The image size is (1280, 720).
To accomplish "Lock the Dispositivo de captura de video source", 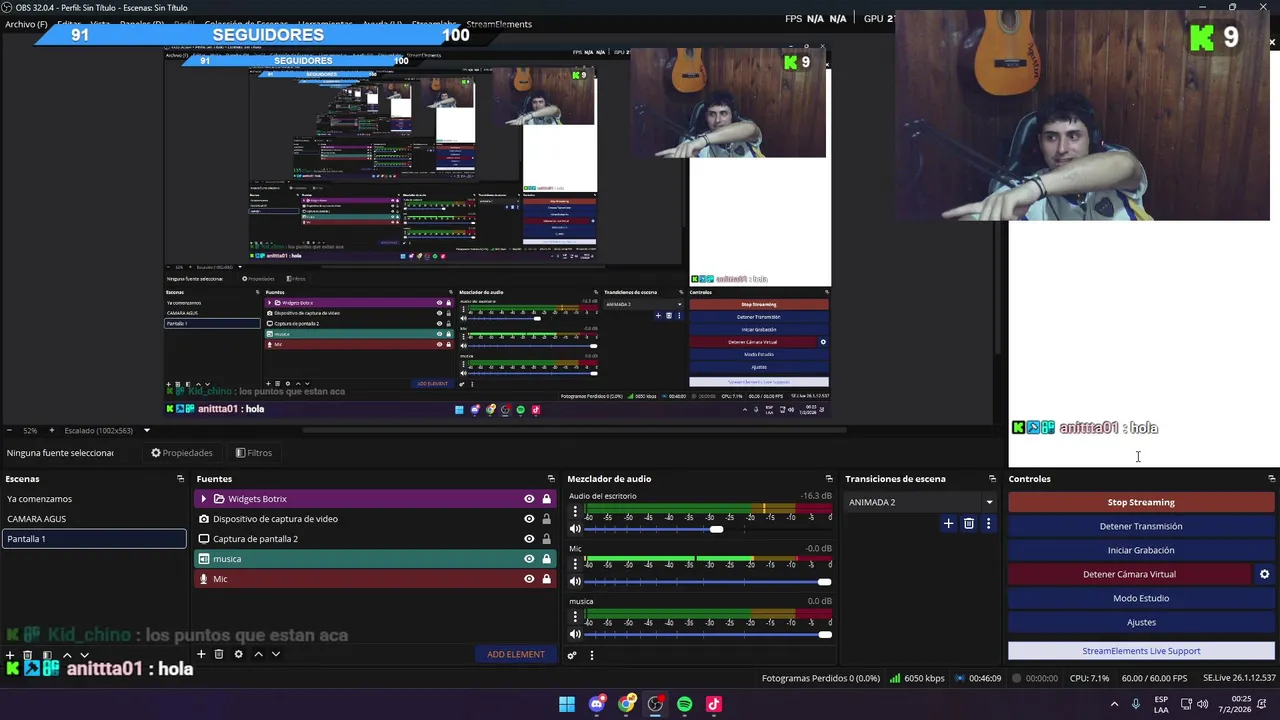I will pos(546,519).
